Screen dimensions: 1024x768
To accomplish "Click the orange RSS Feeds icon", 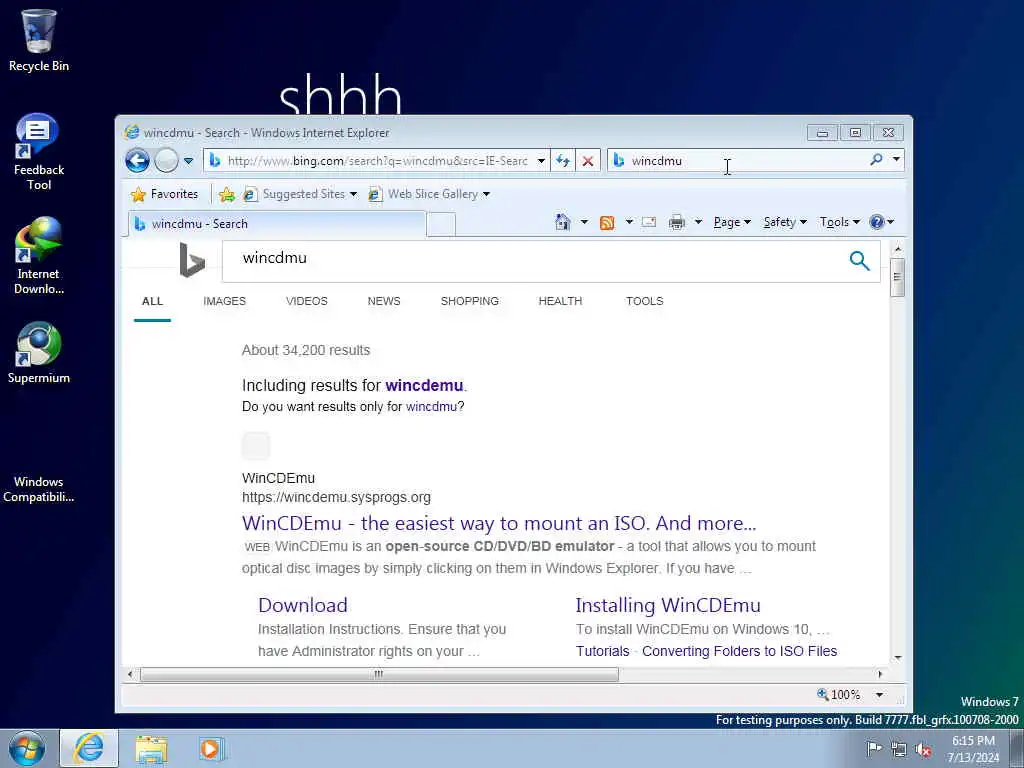I will (x=607, y=223).
